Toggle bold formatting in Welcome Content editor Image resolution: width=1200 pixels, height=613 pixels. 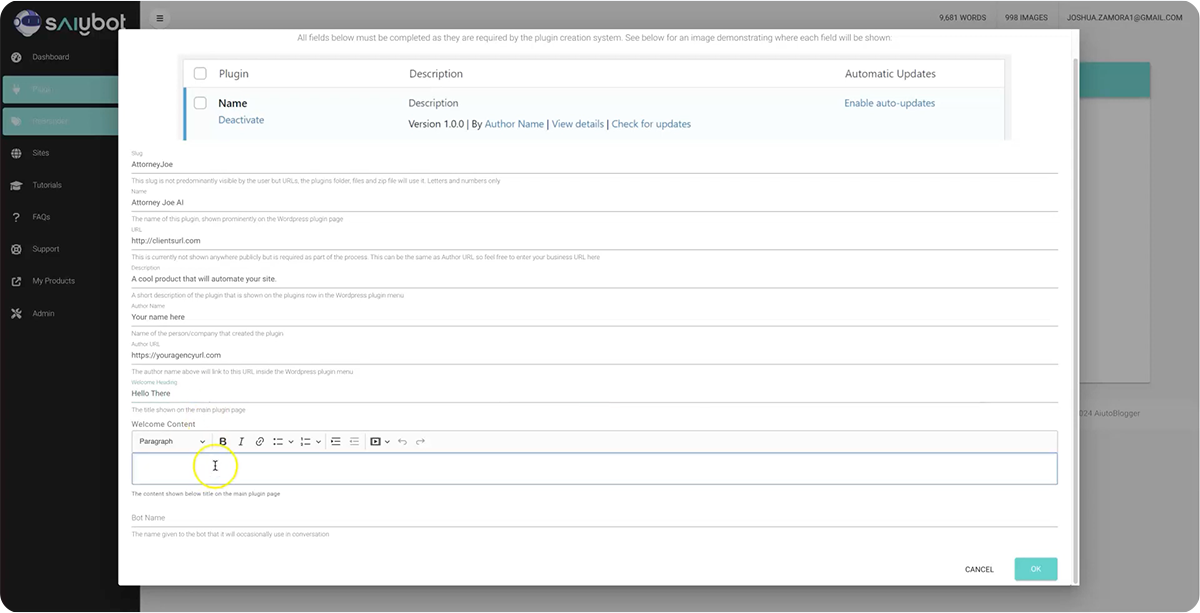pos(223,441)
